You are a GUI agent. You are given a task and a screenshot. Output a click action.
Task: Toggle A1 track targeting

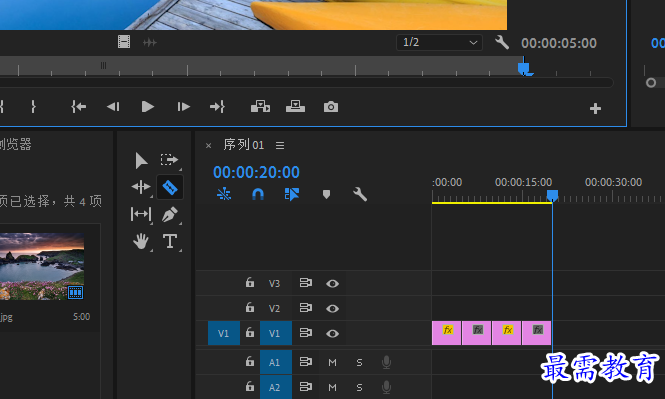coord(276,362)
